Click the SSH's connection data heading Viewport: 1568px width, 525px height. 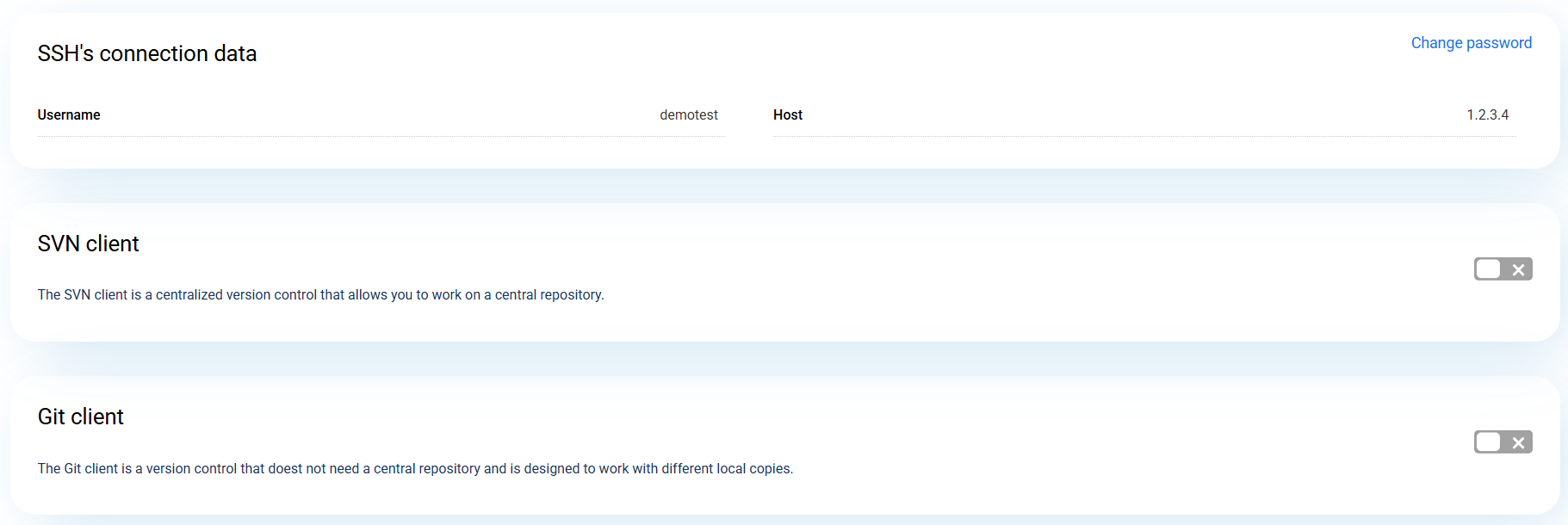coord(147,53)
